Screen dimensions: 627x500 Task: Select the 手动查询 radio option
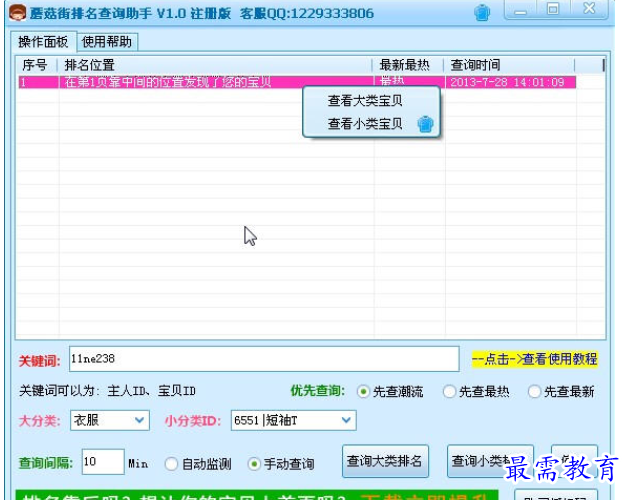[x=281, y=464]
